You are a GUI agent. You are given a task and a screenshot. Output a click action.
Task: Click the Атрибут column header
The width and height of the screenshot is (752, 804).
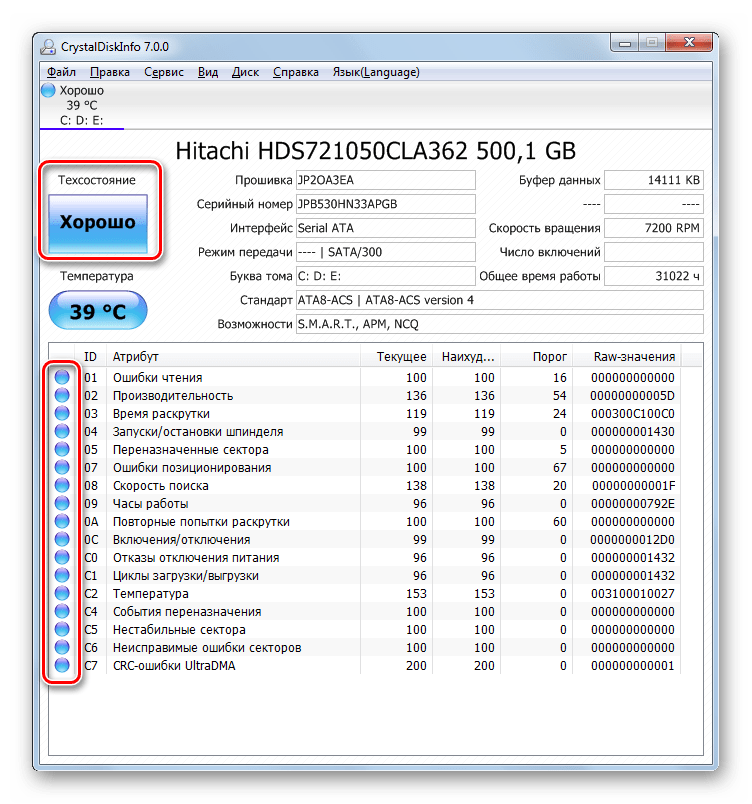pyautogui.click(x=233, y=356)
